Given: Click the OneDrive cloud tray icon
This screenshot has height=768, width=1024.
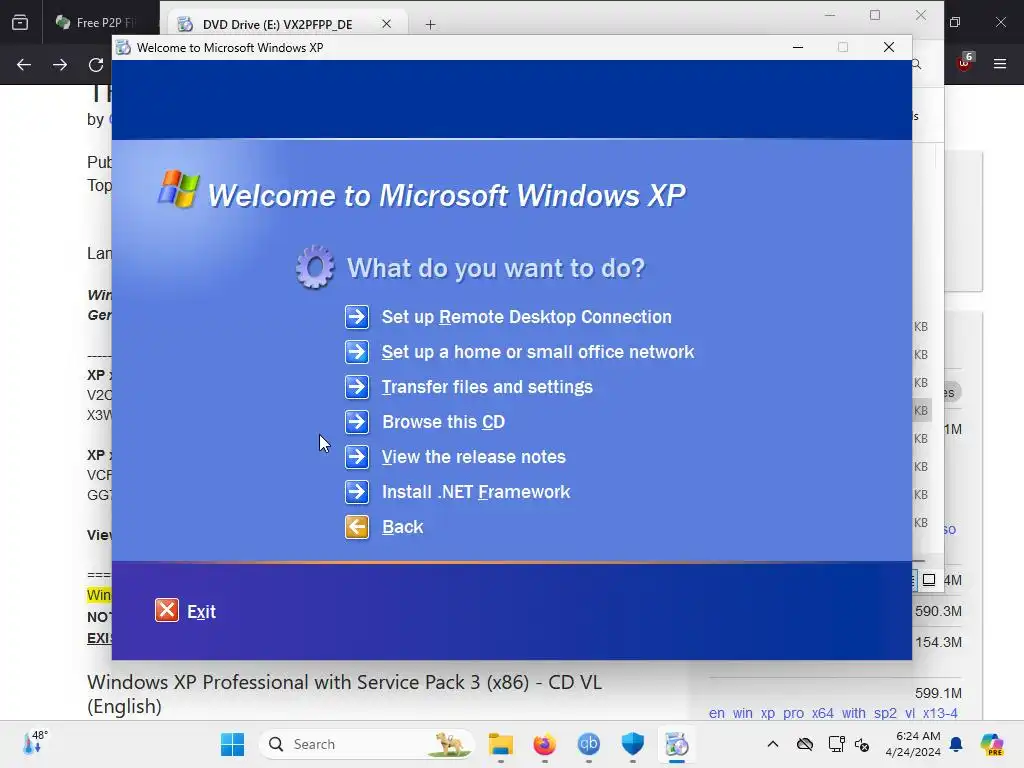Looking at the screenshot, I should coord(805,744).
